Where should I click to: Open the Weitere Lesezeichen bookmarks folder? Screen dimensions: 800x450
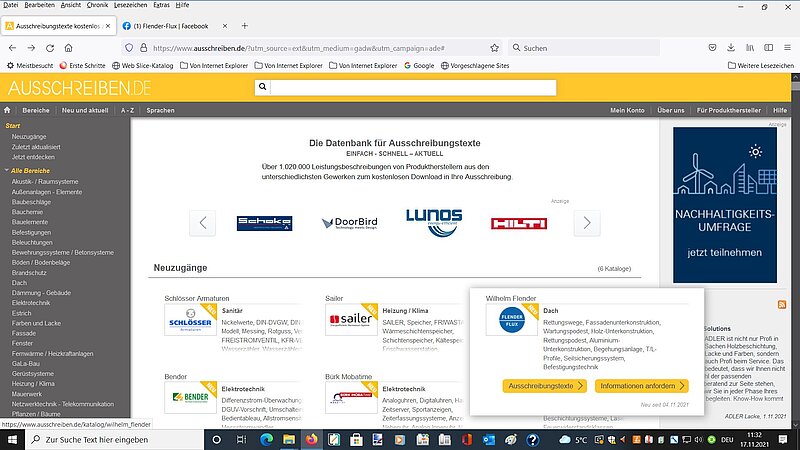point(761,65)
